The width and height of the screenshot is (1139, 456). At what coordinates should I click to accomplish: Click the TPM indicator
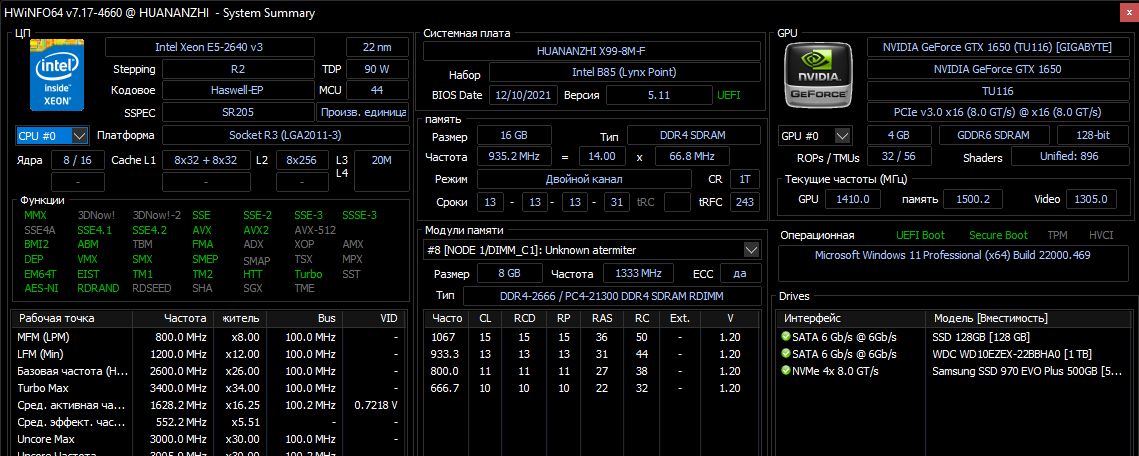(1058, 235)
